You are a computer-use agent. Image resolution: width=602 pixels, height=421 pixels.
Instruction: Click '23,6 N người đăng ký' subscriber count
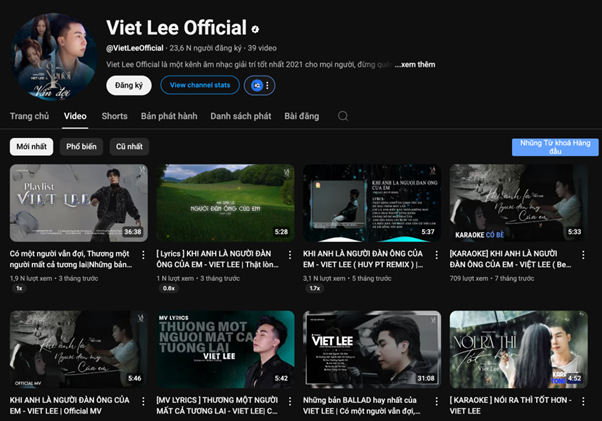point(206,48)
